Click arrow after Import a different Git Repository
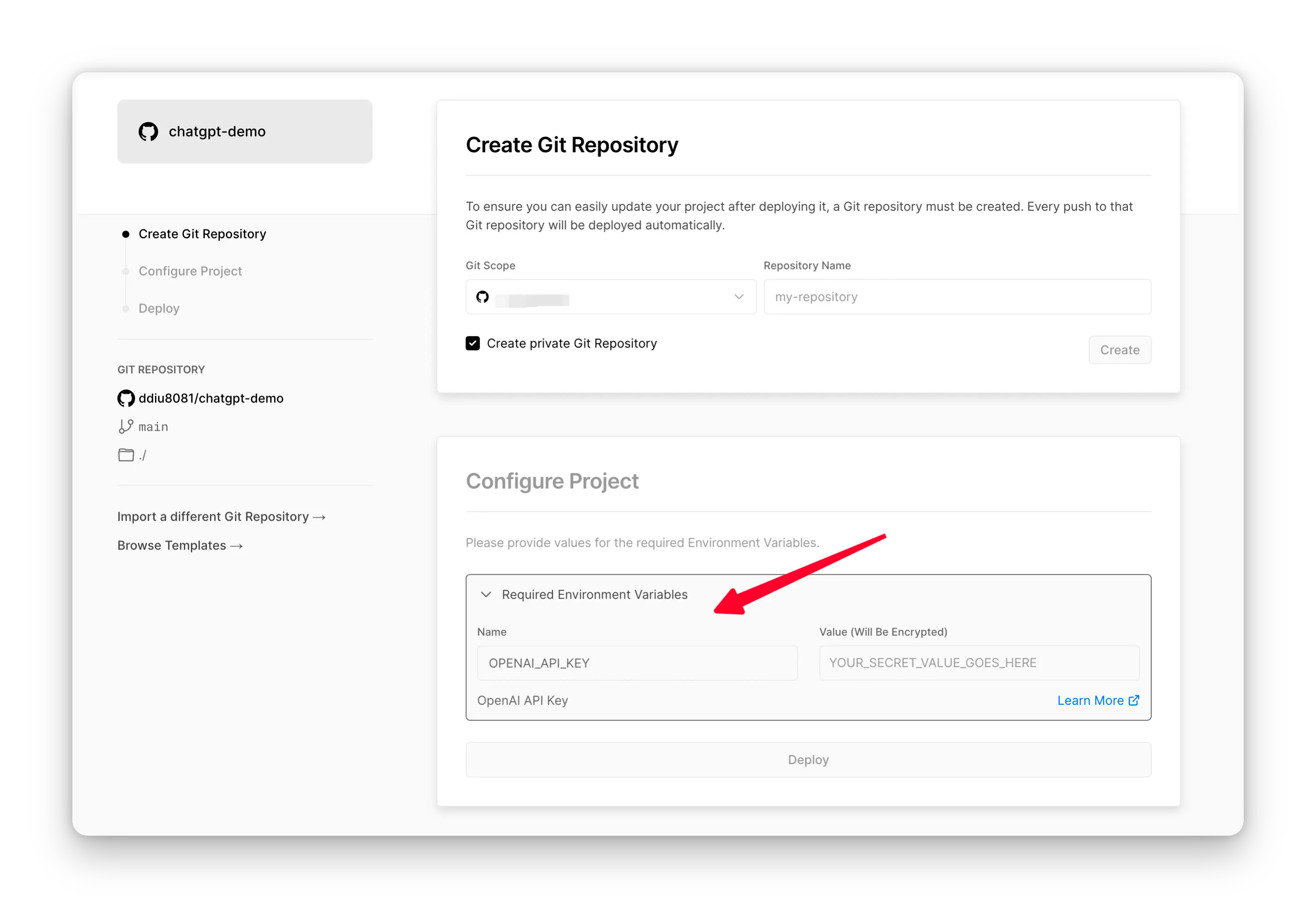1316x908 pixels. 319,517
